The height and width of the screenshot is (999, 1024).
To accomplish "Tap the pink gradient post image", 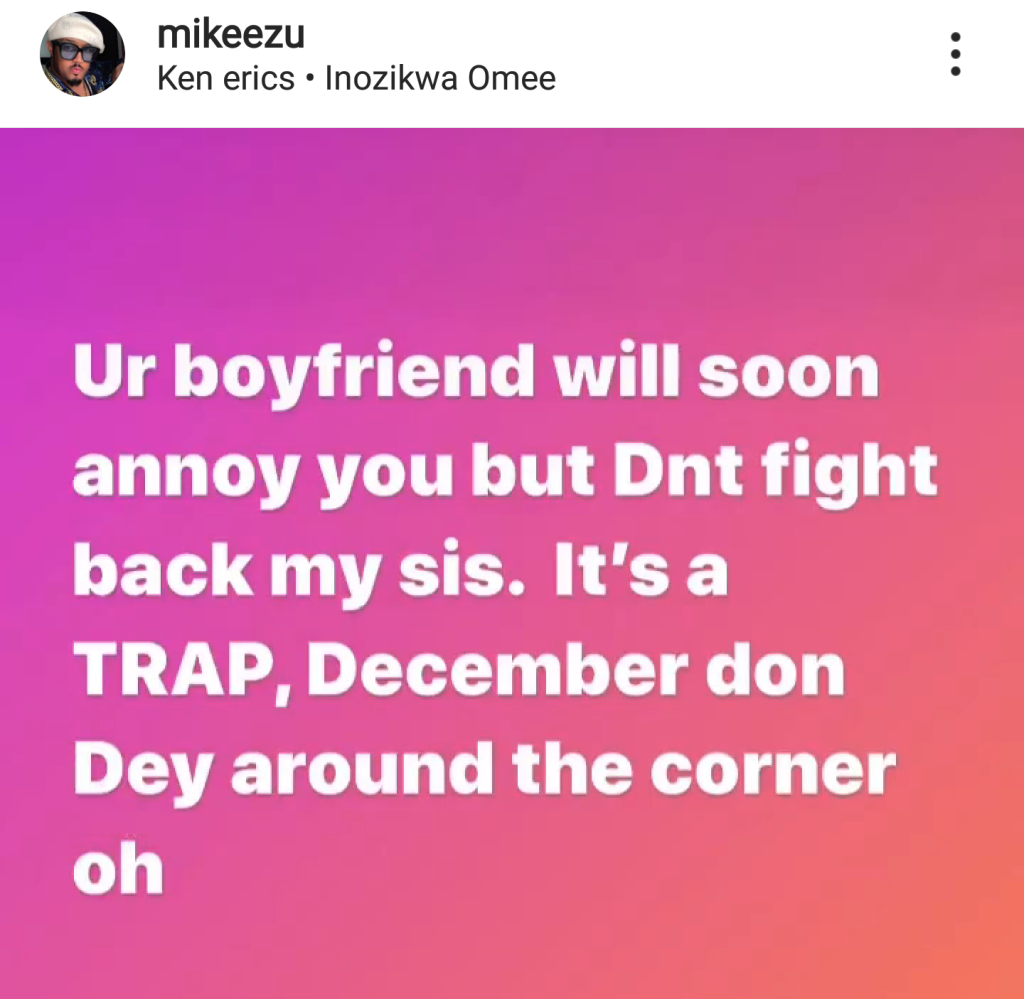I will (512, 563).
